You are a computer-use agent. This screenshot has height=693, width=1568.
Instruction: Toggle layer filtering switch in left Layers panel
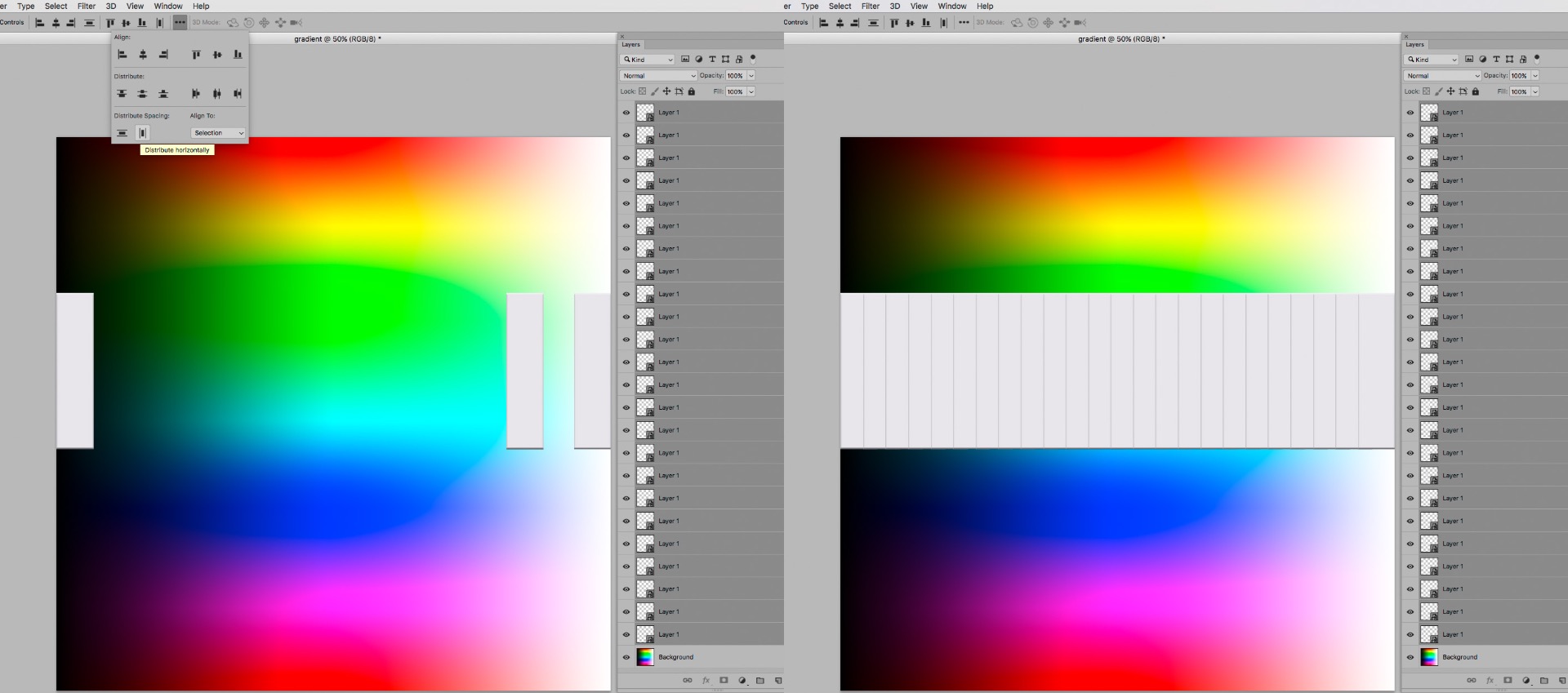(x=753, y=59)
